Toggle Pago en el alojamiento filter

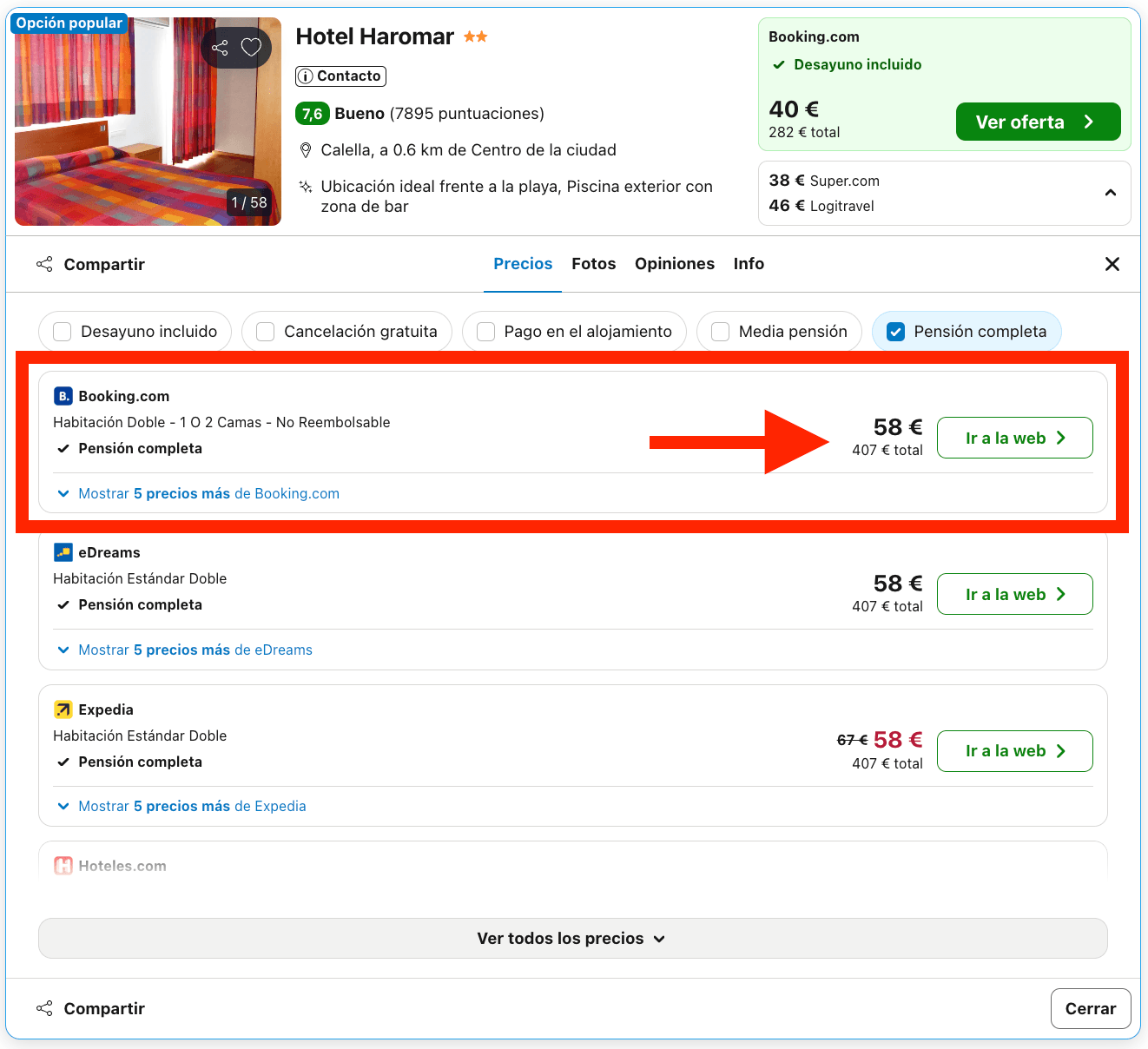coord(574,332)
